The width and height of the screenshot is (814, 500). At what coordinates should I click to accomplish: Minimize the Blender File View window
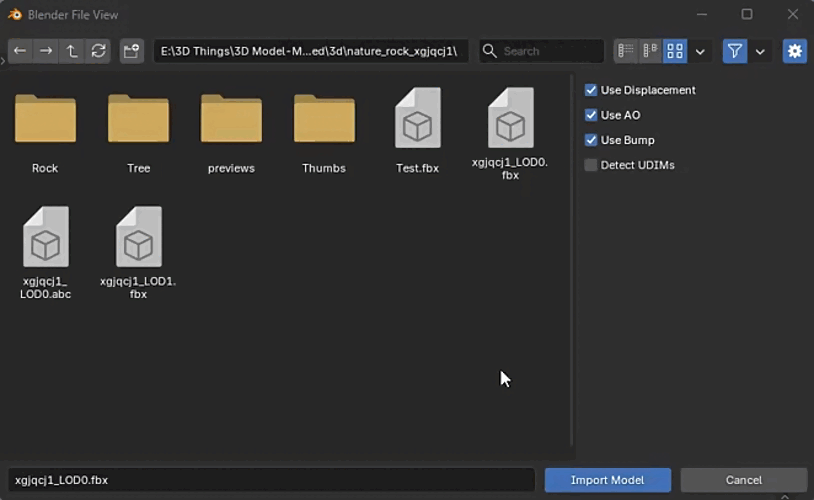(702, 14)
